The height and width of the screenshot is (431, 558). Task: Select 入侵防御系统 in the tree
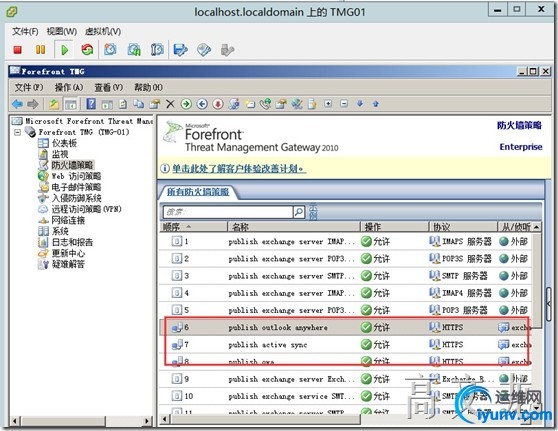click(x=76, y=198)
